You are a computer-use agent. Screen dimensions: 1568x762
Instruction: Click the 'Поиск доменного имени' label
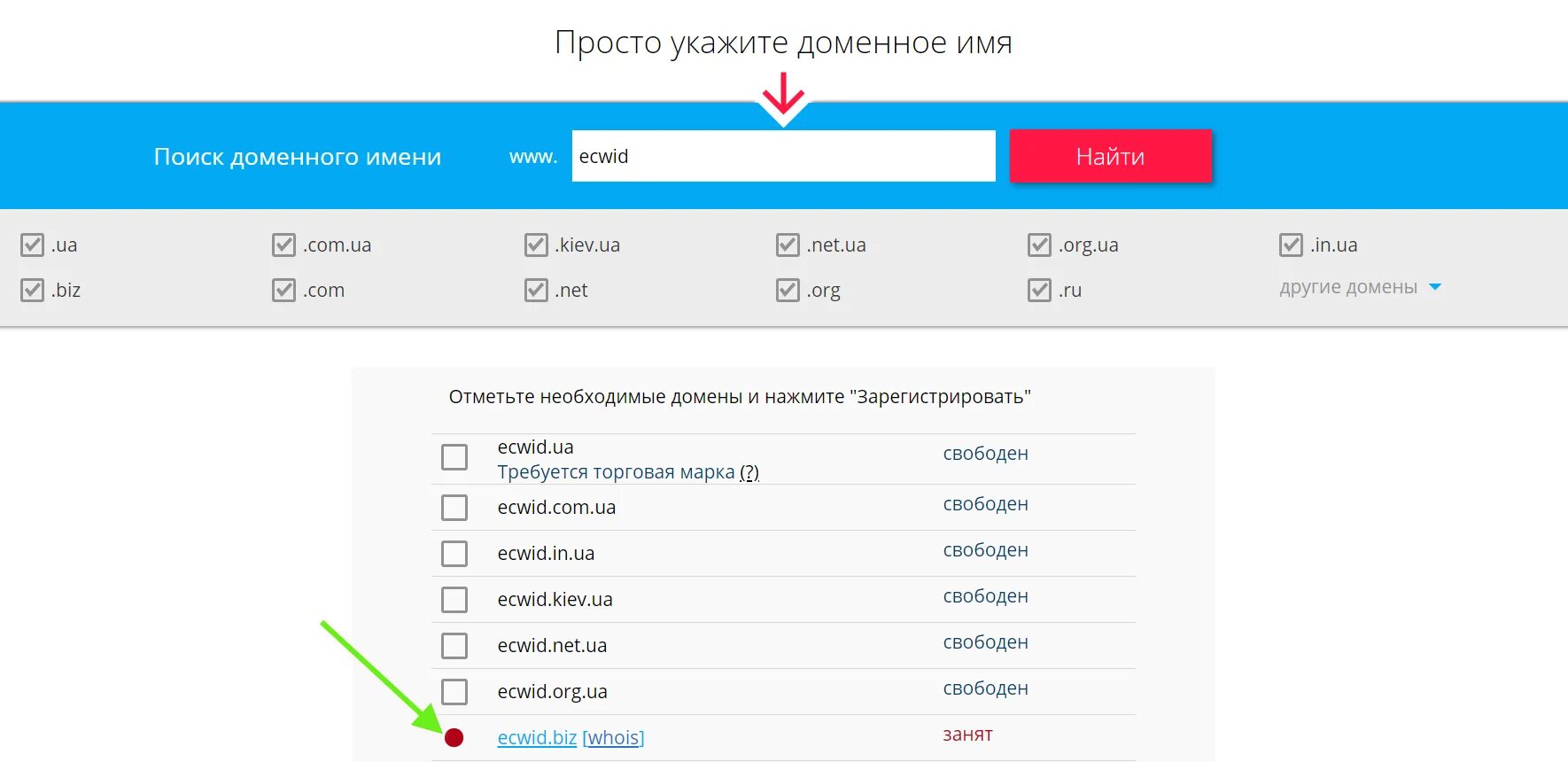[298, 157]
